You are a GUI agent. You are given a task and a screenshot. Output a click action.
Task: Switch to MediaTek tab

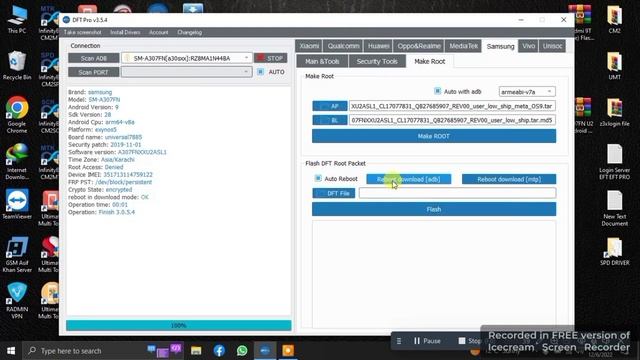pos(463,46)
